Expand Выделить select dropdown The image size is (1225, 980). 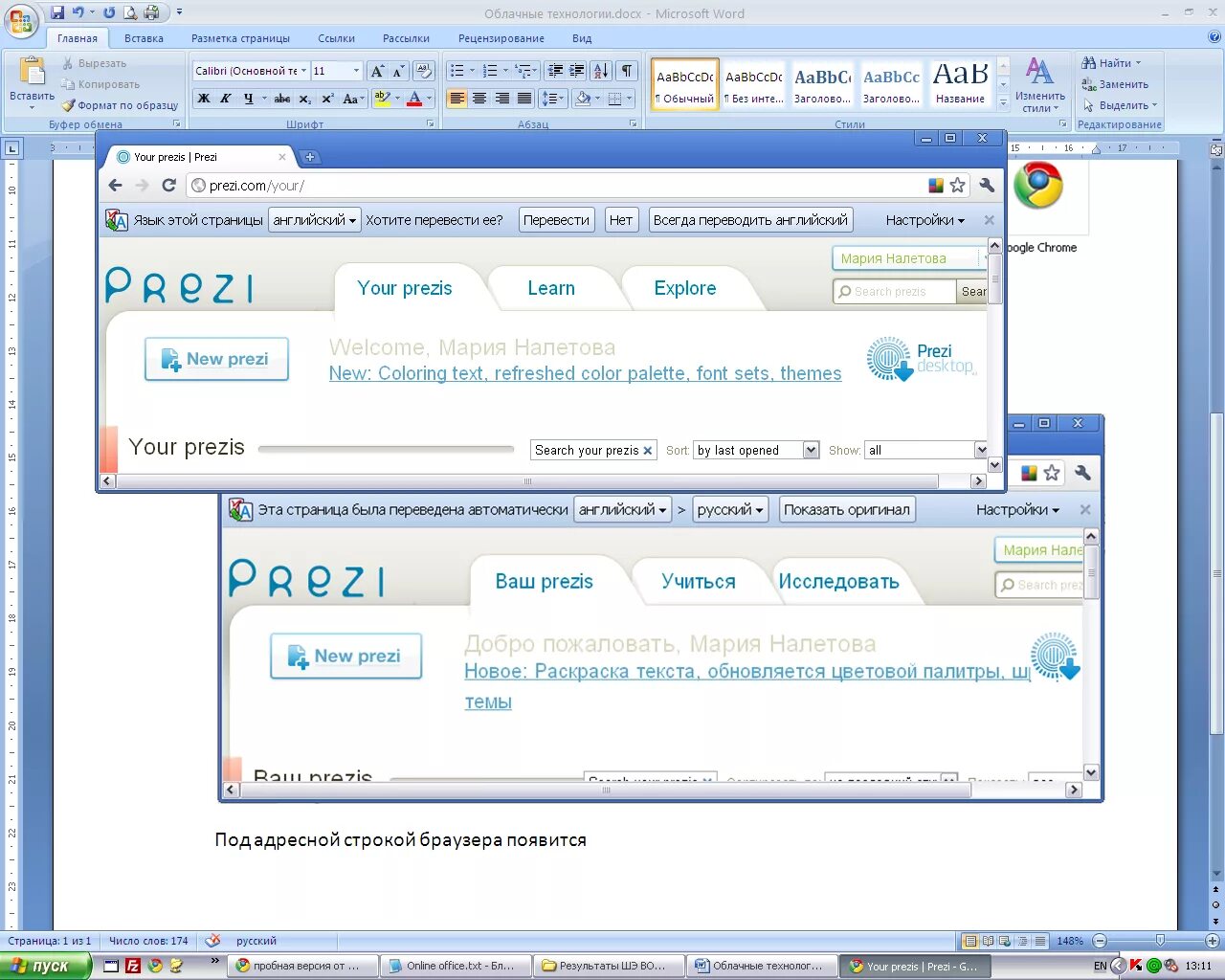[x=1120, y=105]
